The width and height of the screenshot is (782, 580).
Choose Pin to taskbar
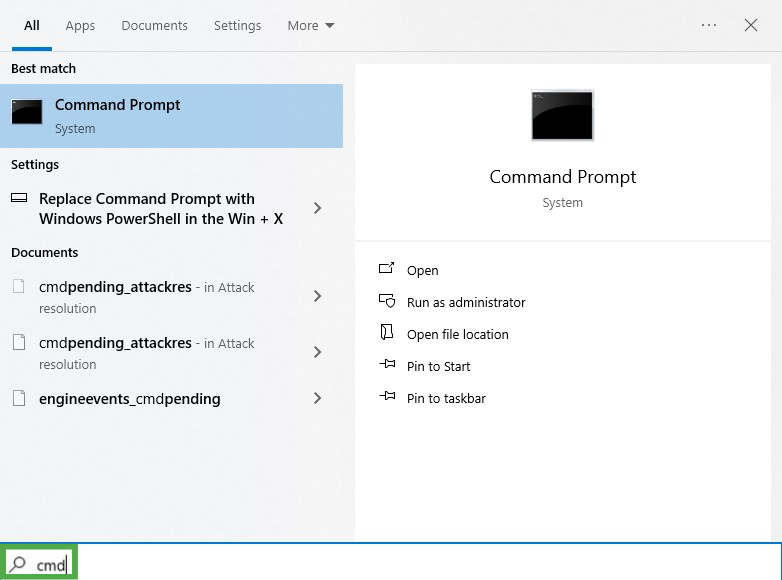point(446,398)
